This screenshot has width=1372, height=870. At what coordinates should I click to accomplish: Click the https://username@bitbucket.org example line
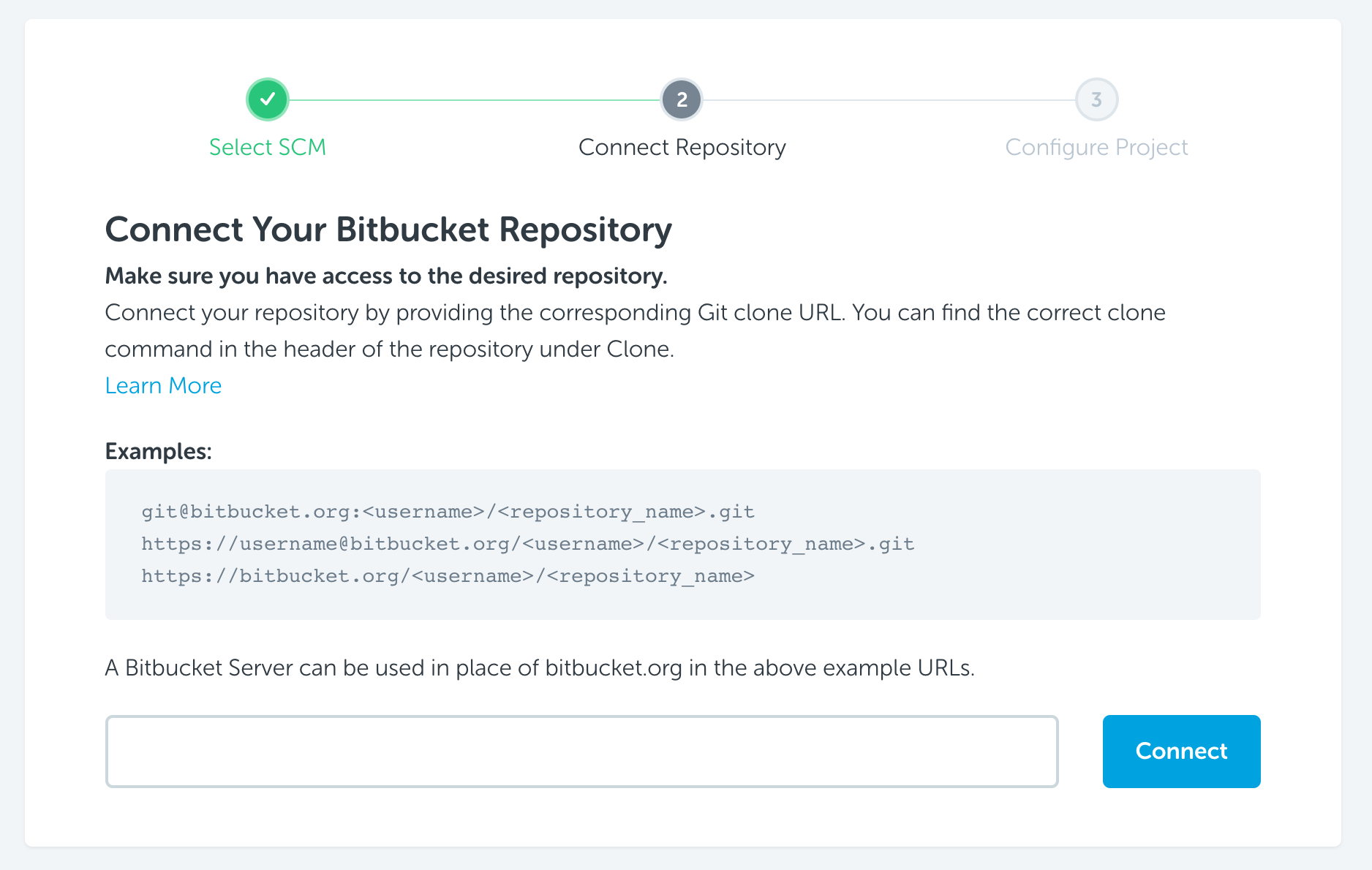(528, 544)
